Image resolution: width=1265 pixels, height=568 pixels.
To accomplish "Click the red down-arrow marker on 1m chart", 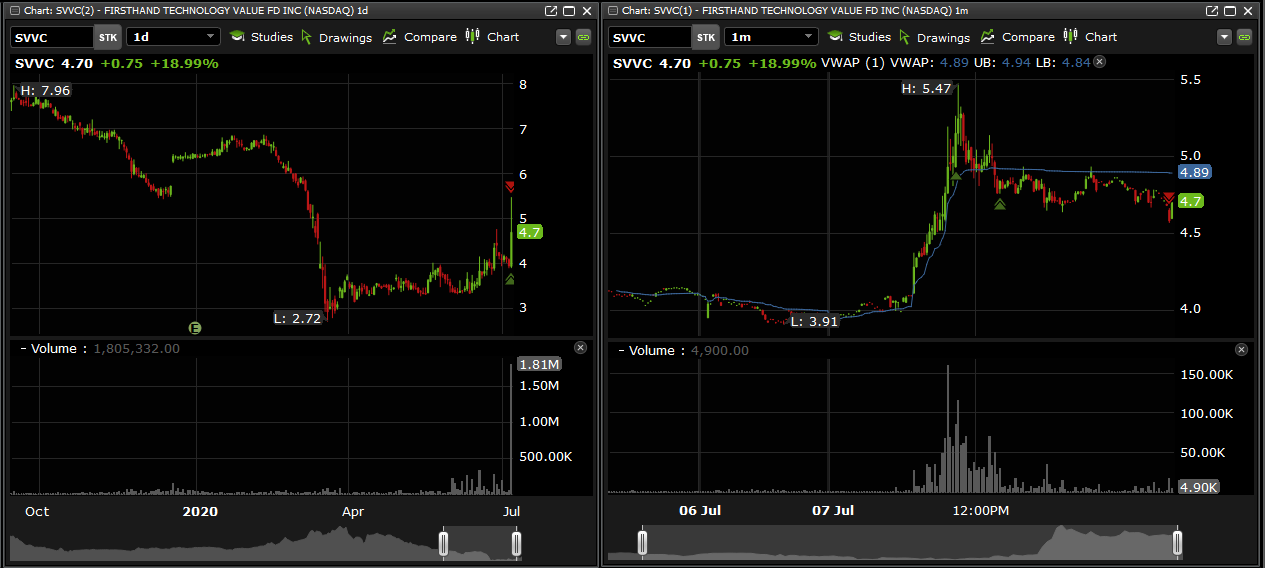I will tap(1169, 197).
